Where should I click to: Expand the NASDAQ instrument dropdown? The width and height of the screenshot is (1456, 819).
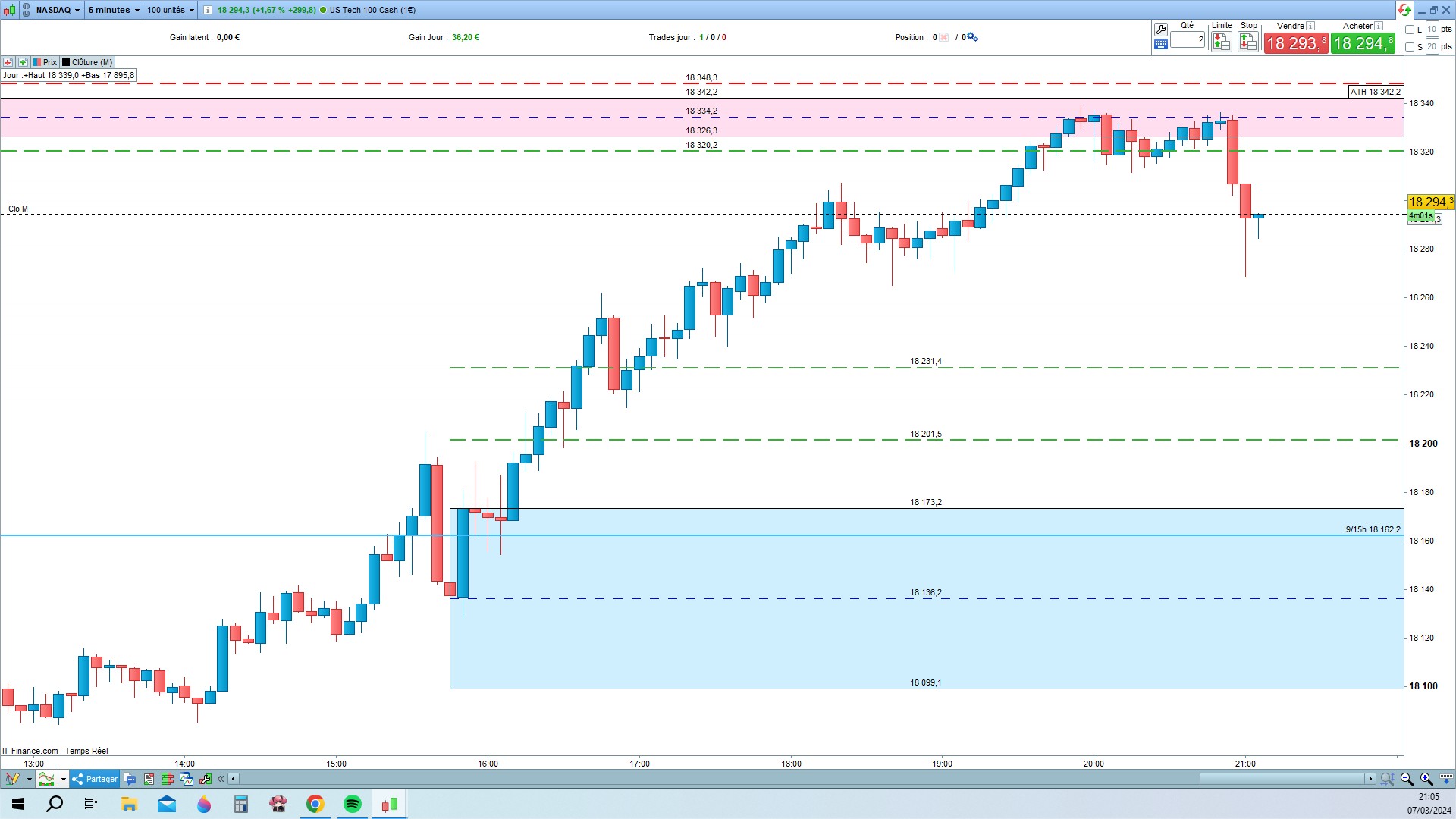pyautogui.click(x=58, y=10)
